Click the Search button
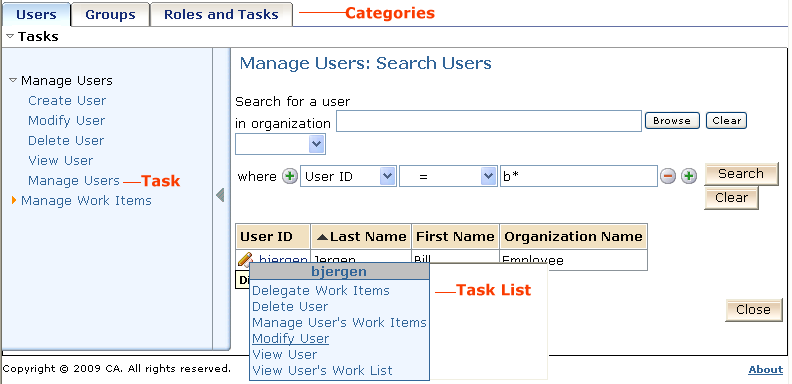Viewport: 792px width, 384px height. [x=741, y=174]
